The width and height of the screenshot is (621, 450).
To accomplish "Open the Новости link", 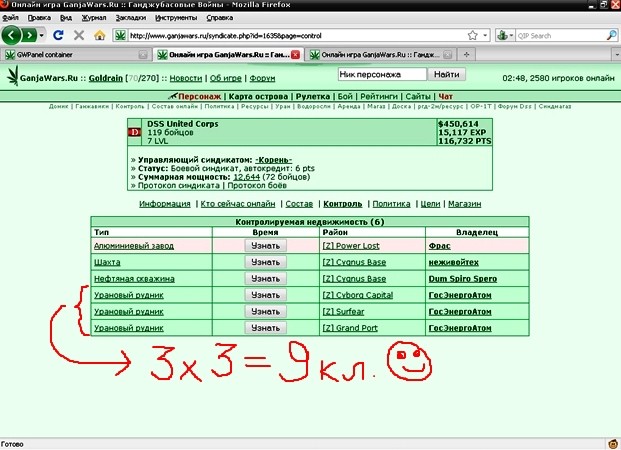I will tap(186, 78).
